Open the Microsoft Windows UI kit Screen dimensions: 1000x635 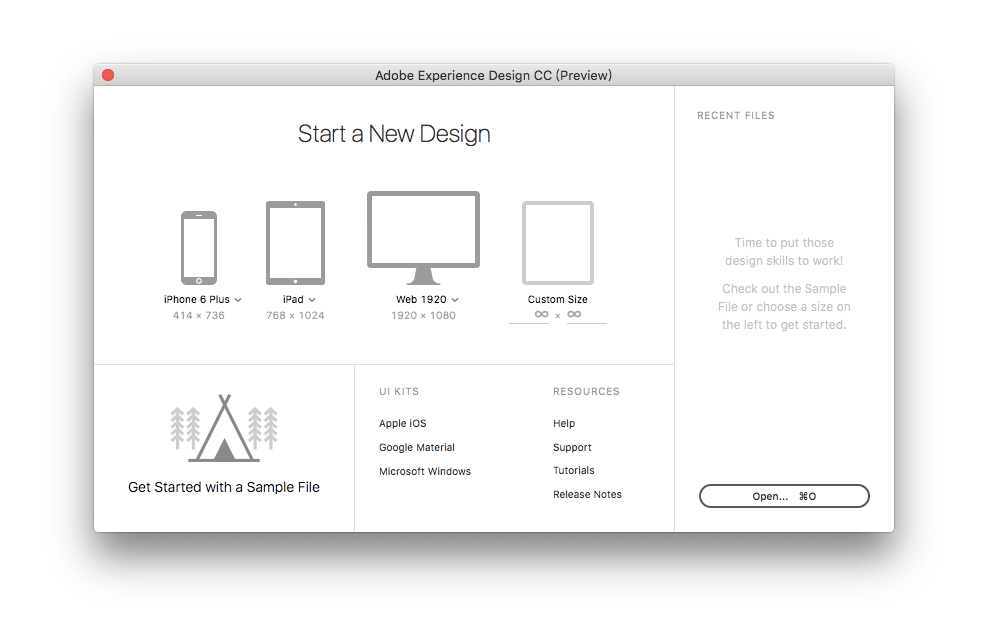[425, 471]
